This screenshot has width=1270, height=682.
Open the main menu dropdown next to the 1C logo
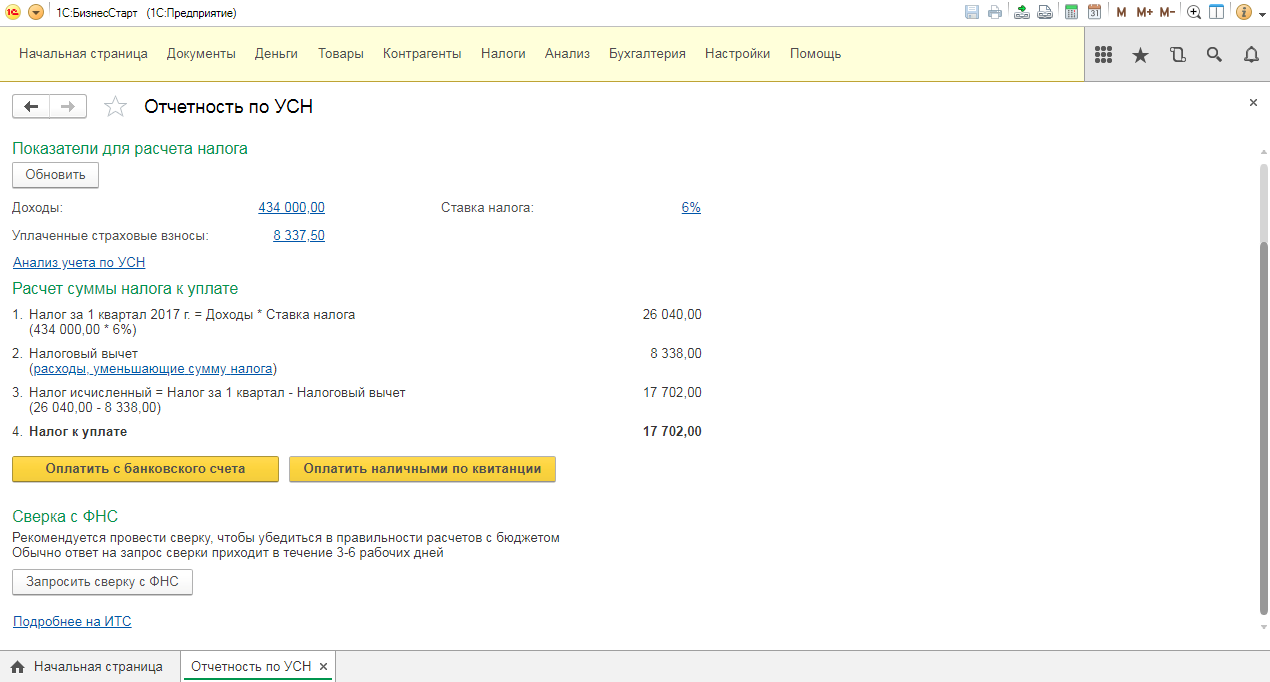[36, 12]
